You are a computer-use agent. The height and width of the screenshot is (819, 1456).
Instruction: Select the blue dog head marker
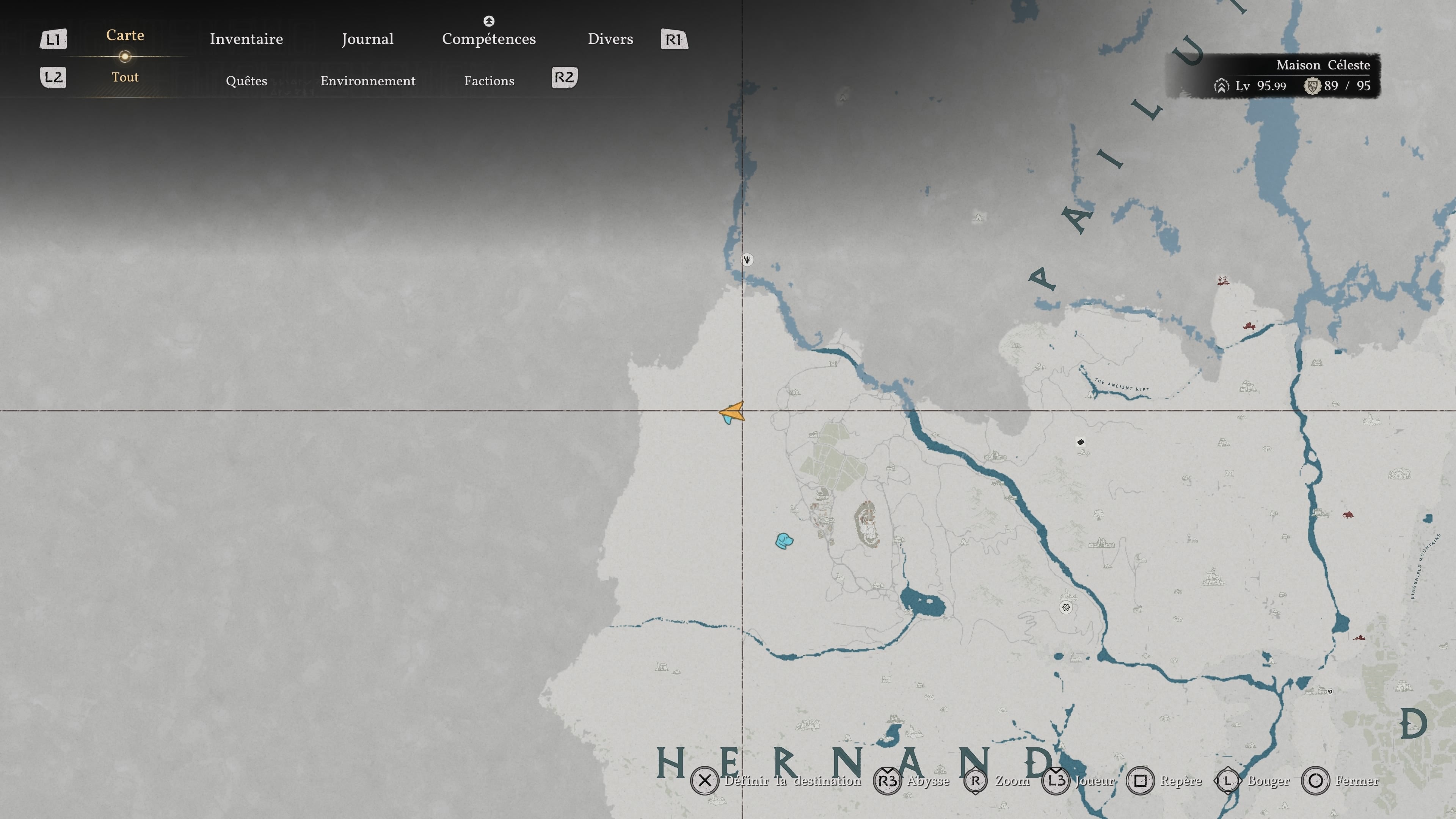click(x=784, y=541)
